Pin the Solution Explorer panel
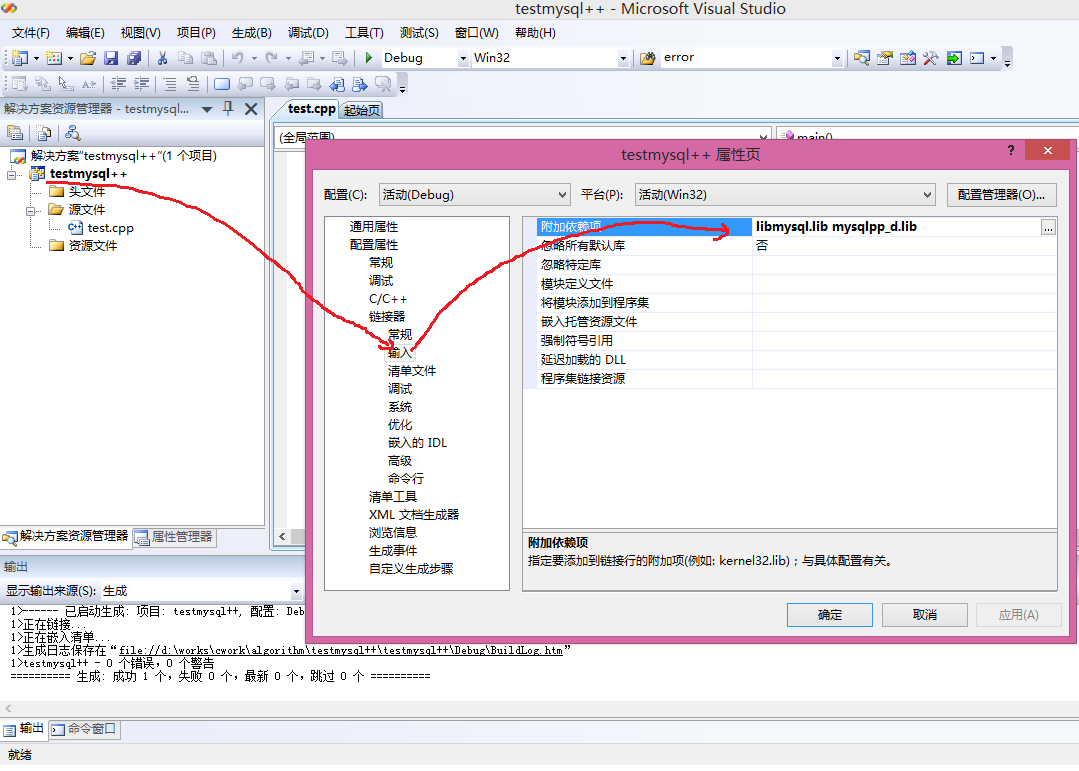 point(228,109)
